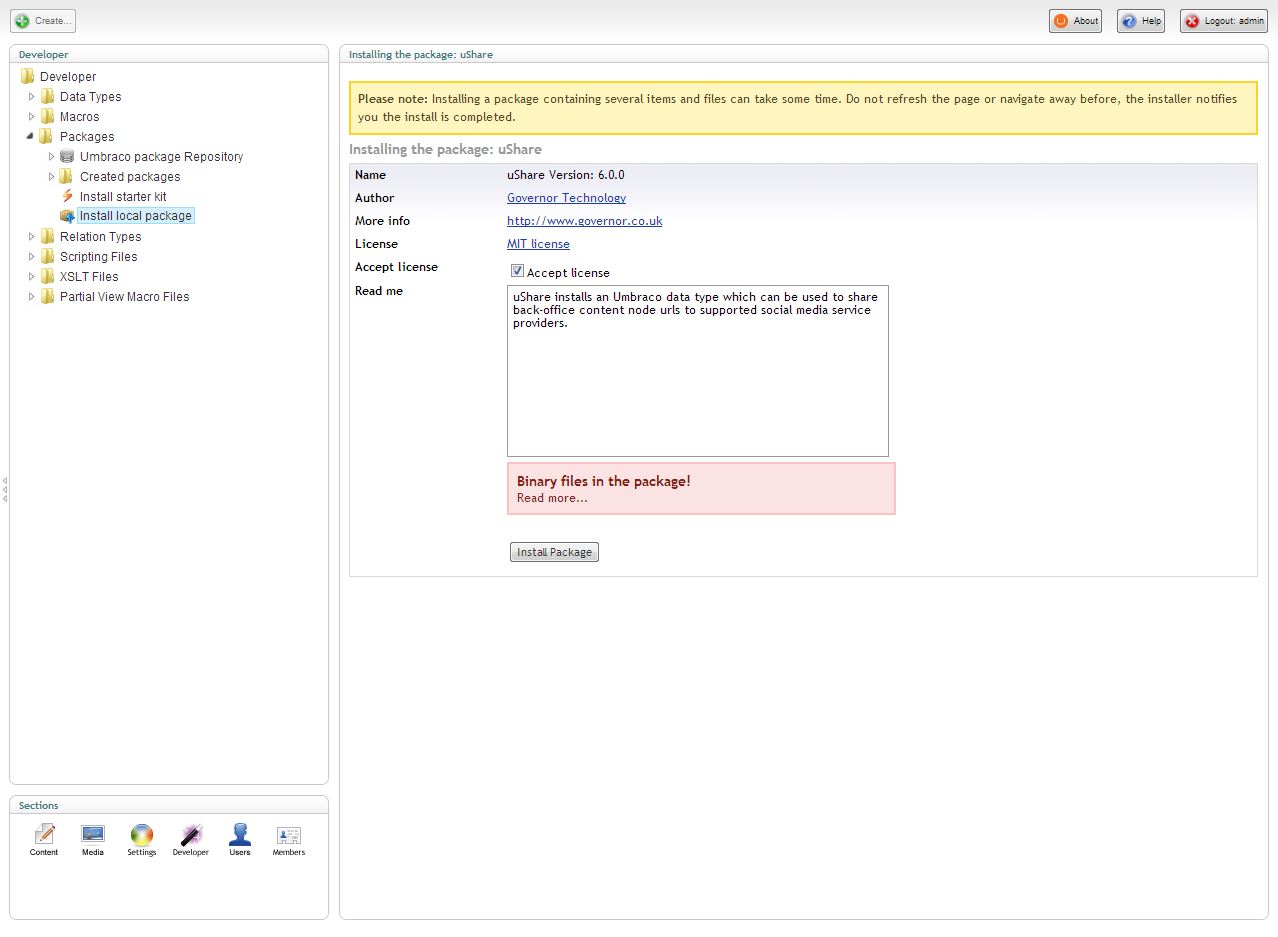Click the Scripting Files folder icon
The image size is (1278, 937).
tap(48, 256)
